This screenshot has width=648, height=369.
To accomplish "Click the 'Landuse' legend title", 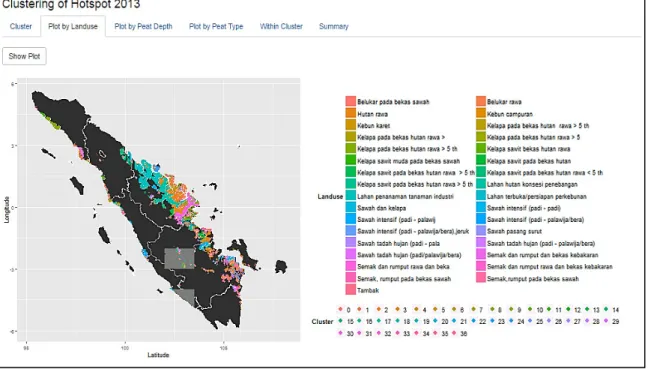I will [x=330, y=196].
